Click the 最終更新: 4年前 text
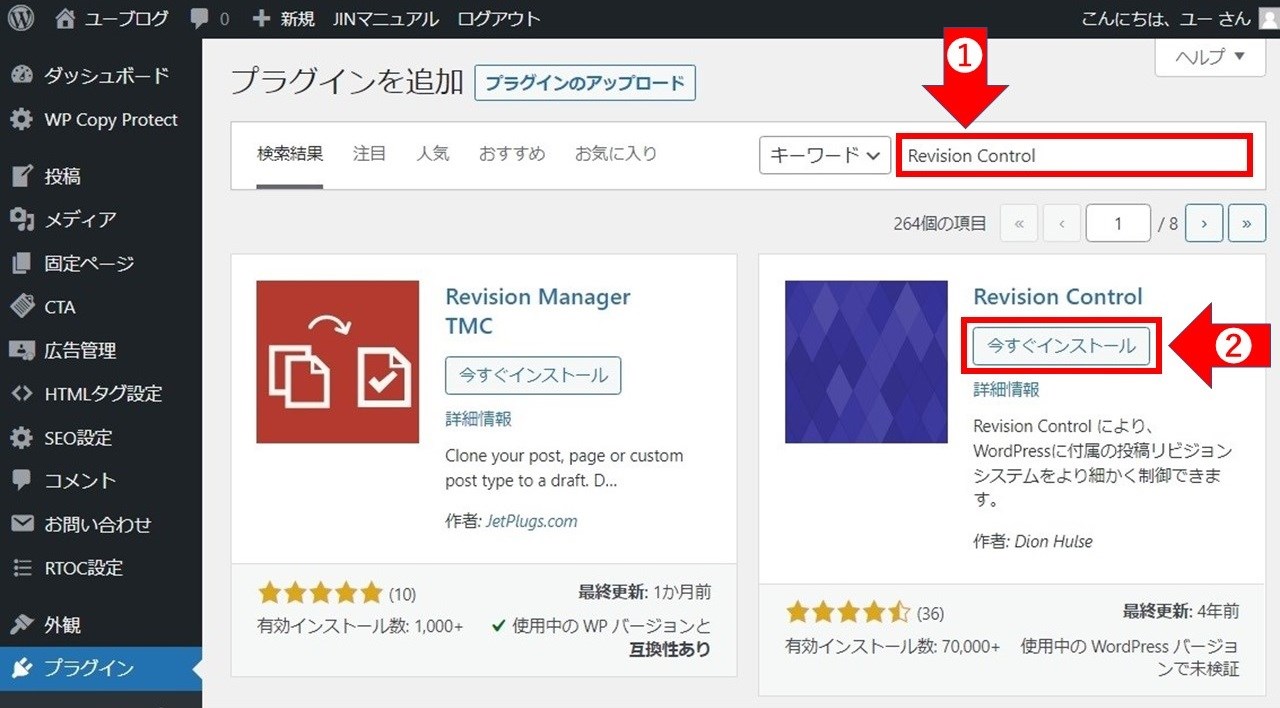 pos(1181,611)
